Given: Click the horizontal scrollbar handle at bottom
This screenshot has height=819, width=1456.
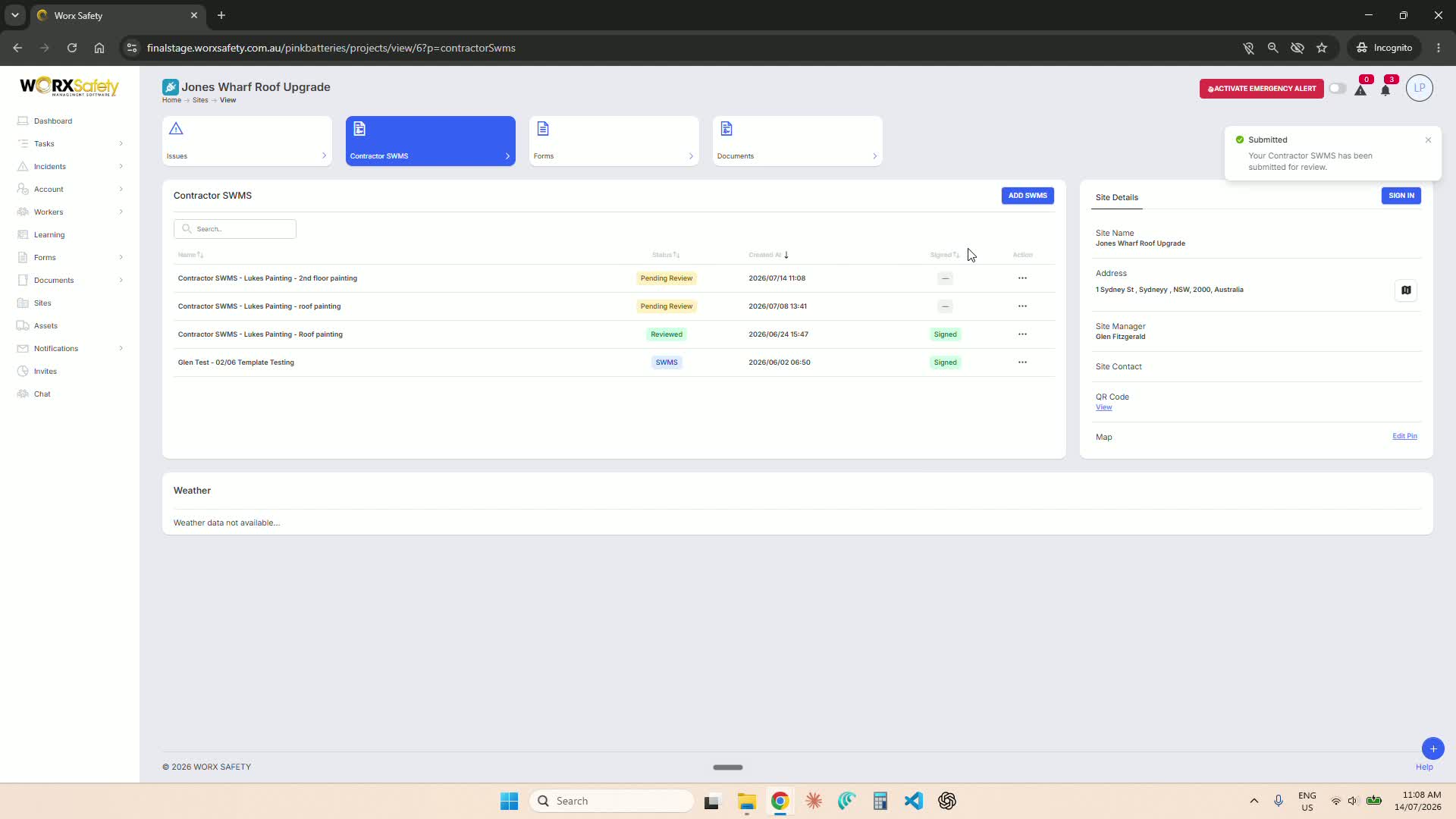Looking at the screenshot, I should click(728, 767).
